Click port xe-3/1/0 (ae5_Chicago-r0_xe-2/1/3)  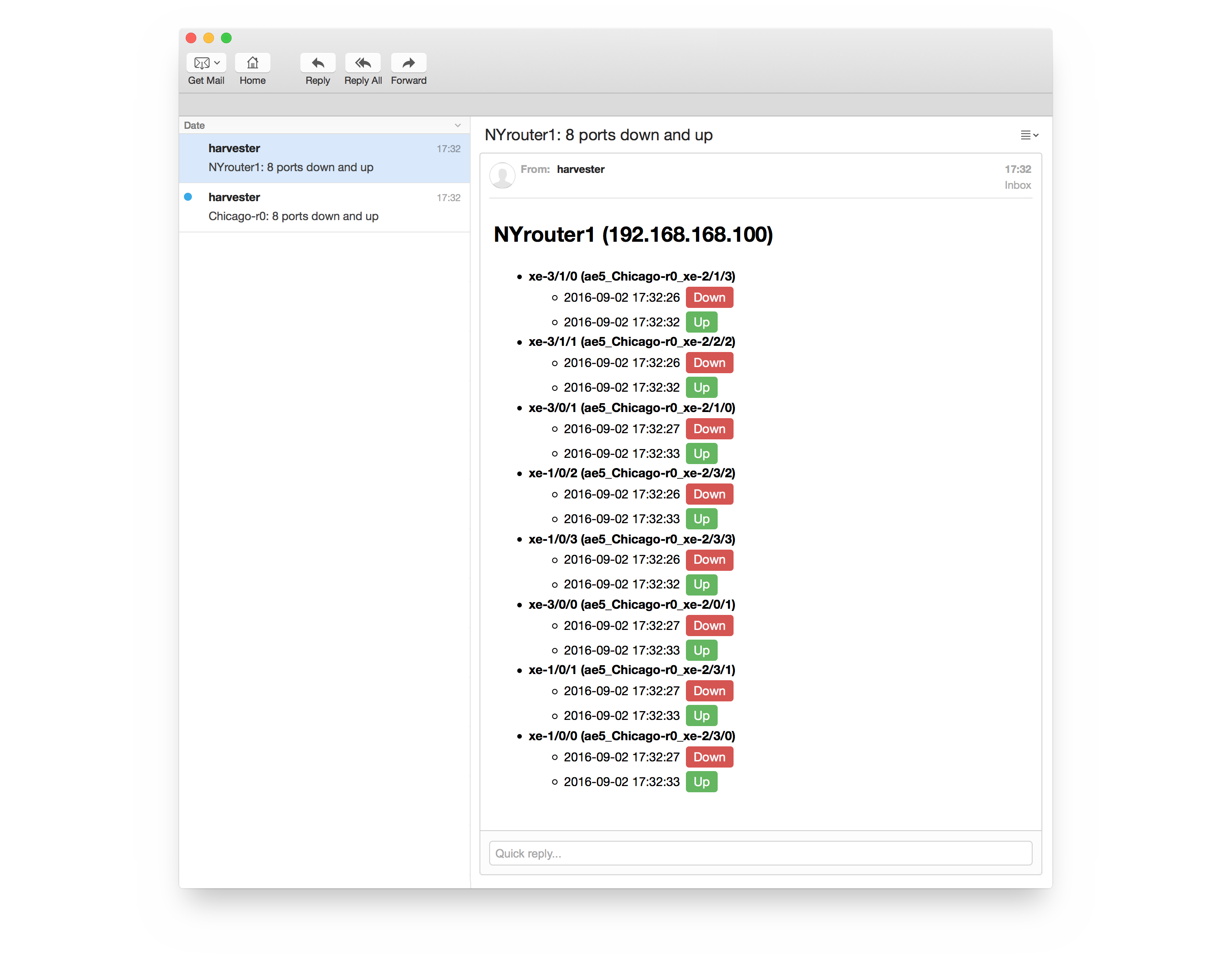point(632,277)
